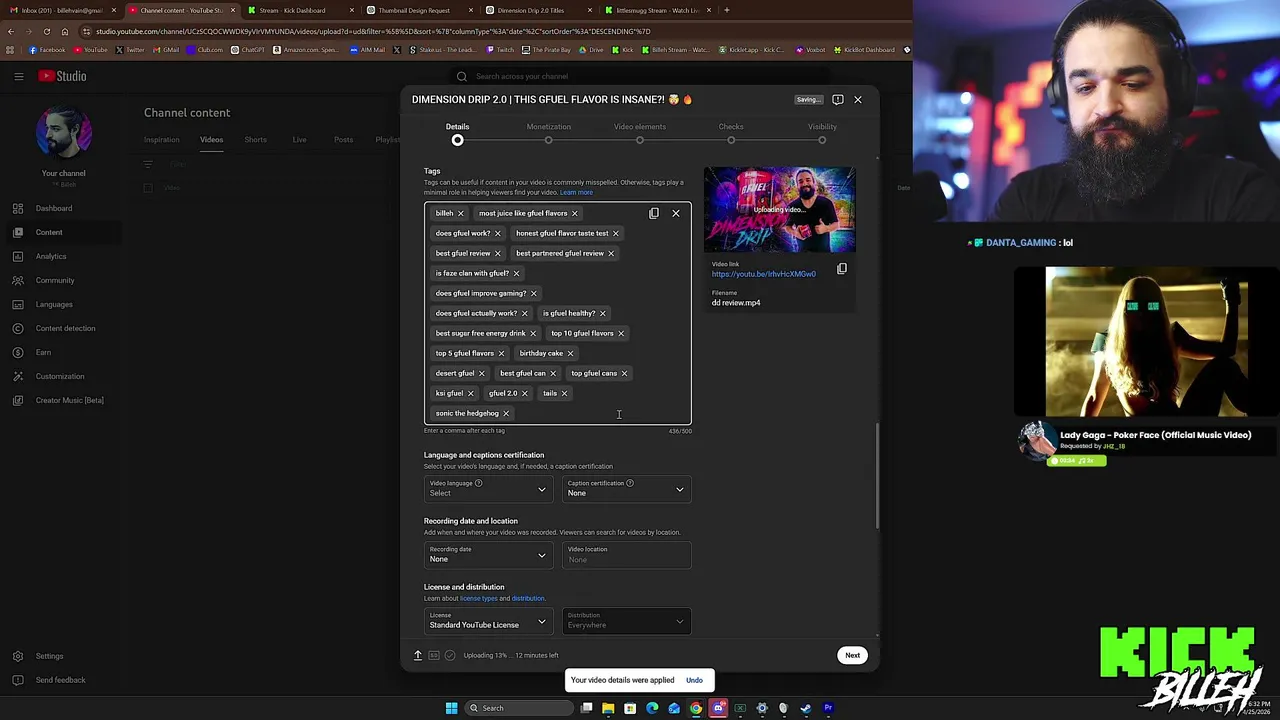
Task: Delete the 'best gfuel can' tag
Action: (x=552, y=373)
